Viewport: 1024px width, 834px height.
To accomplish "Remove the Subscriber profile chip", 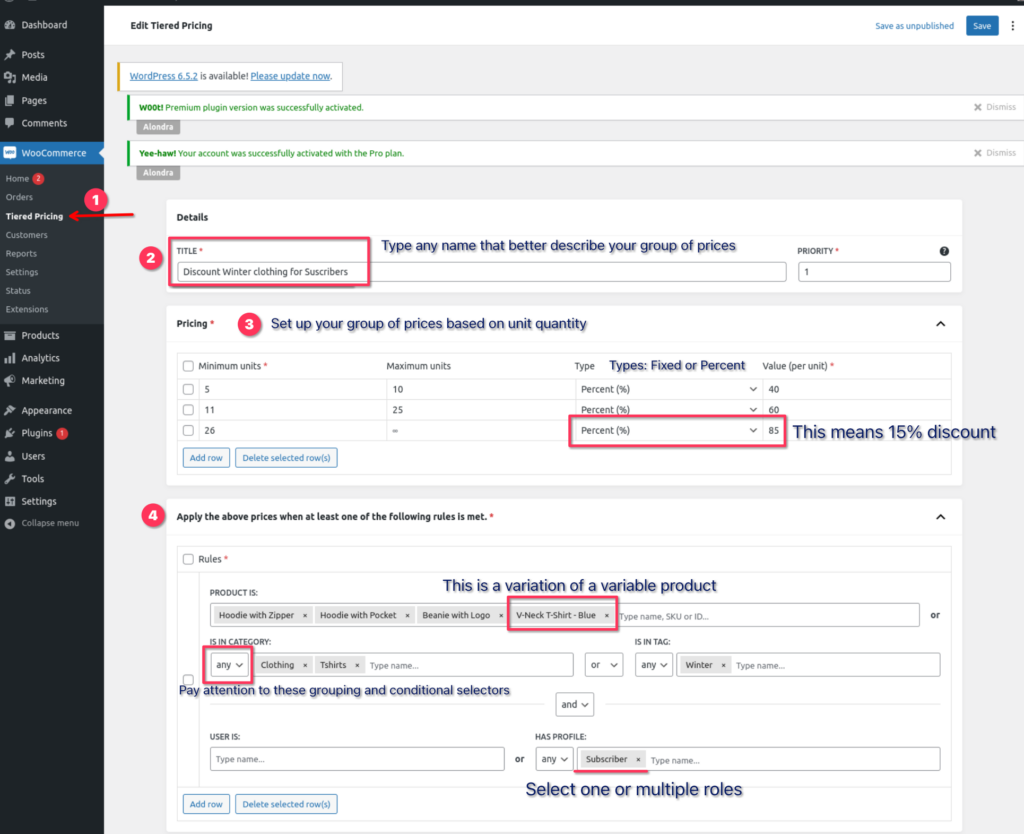I will [x=638, y=759].
